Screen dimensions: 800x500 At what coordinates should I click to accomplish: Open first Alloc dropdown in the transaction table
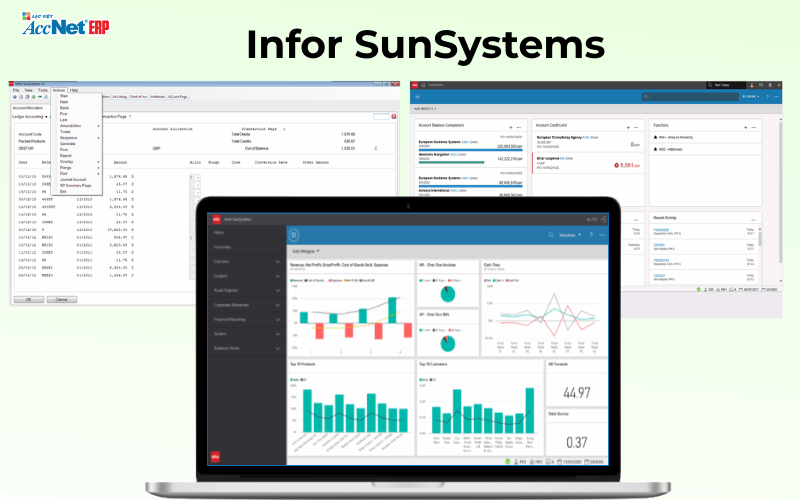click(197, 178)
